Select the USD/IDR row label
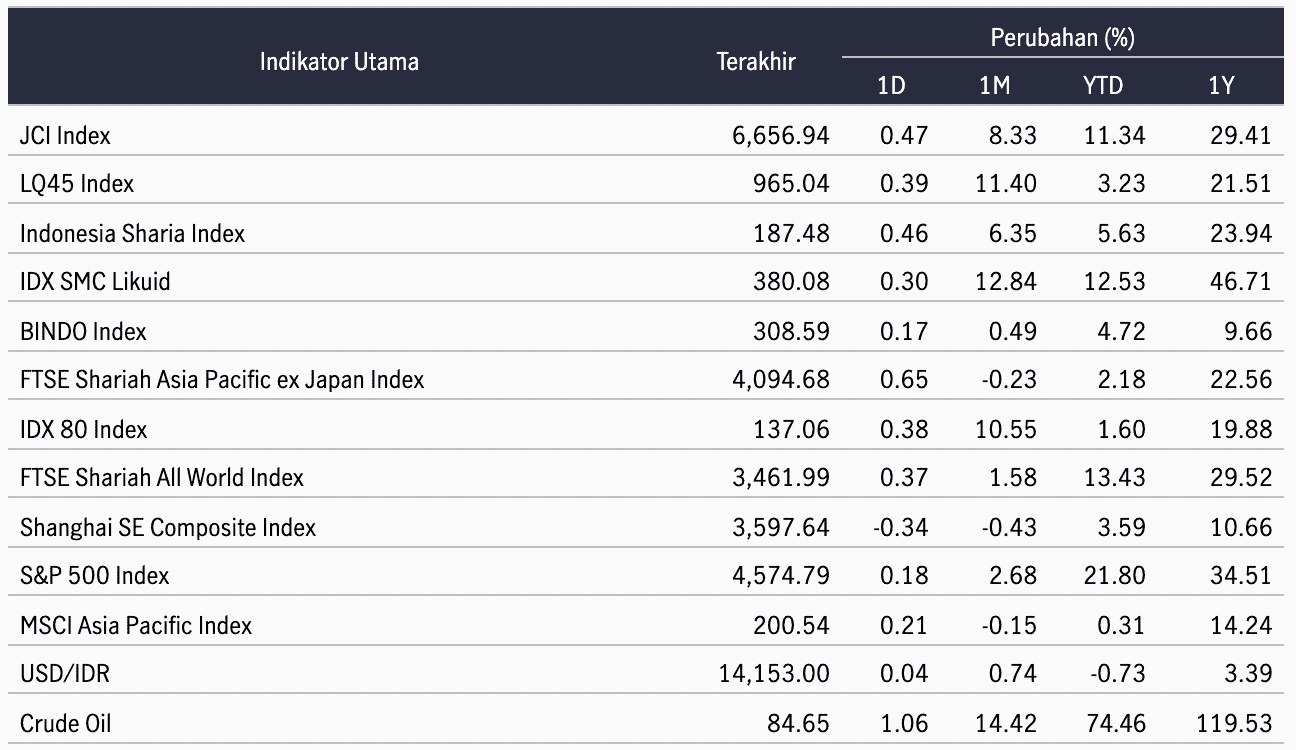 [x=65, y=673]
